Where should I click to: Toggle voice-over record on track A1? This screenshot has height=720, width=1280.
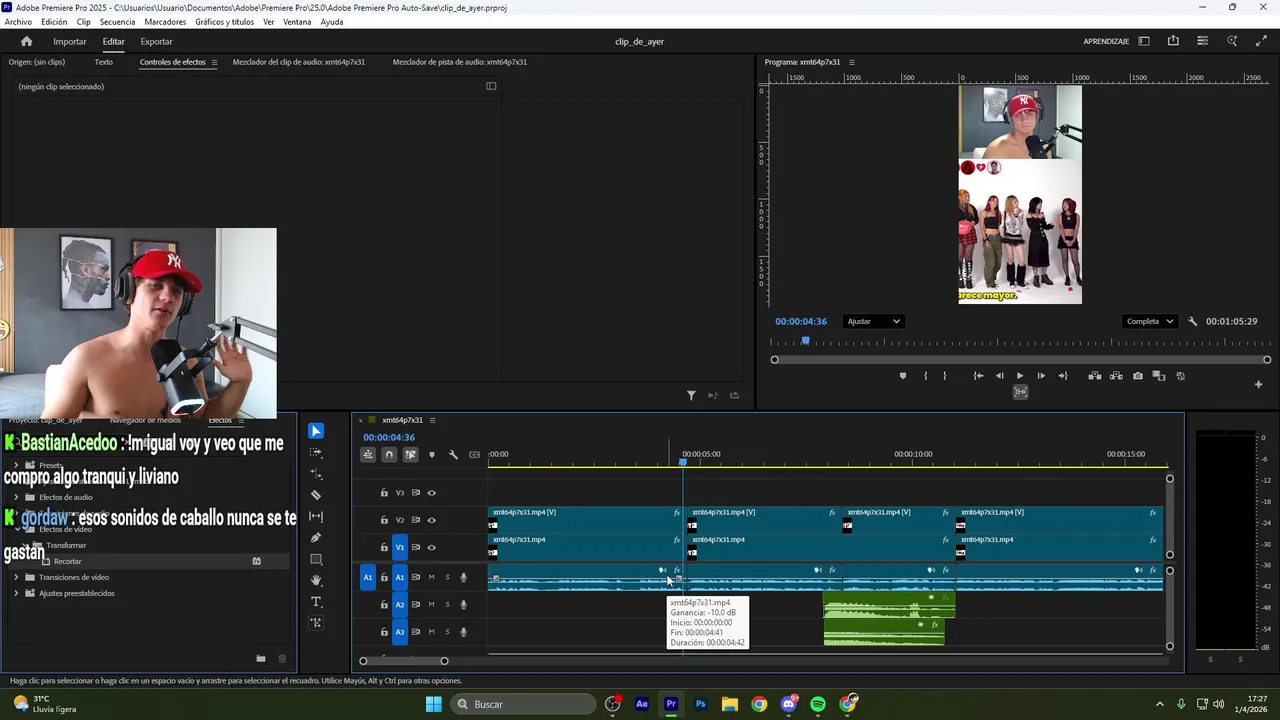[x=463, y=577]
